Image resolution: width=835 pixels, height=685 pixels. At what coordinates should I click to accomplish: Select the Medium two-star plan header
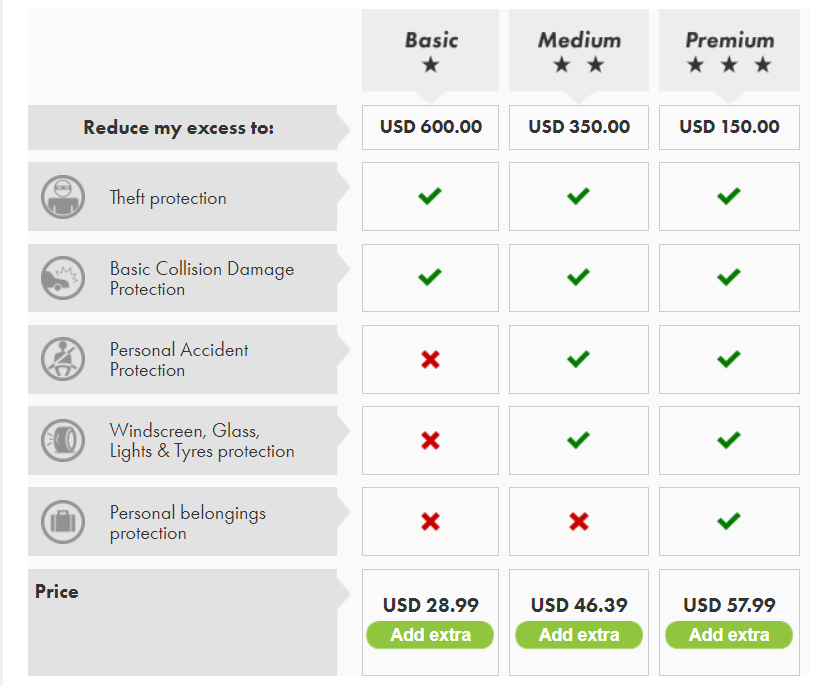(579, 51)
